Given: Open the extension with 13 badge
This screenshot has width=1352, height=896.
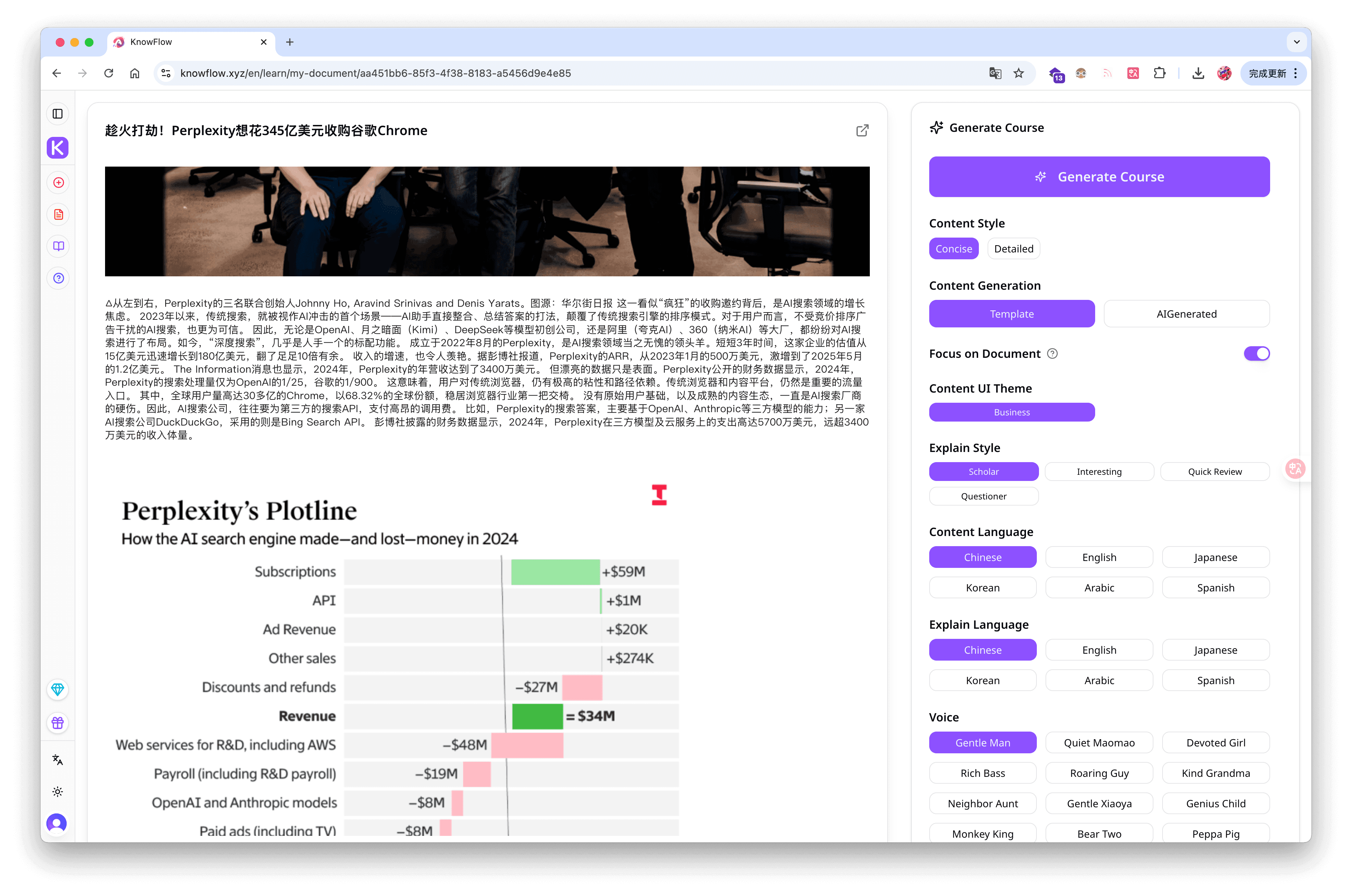Looking at the screenshot, I should (1056, 74).
